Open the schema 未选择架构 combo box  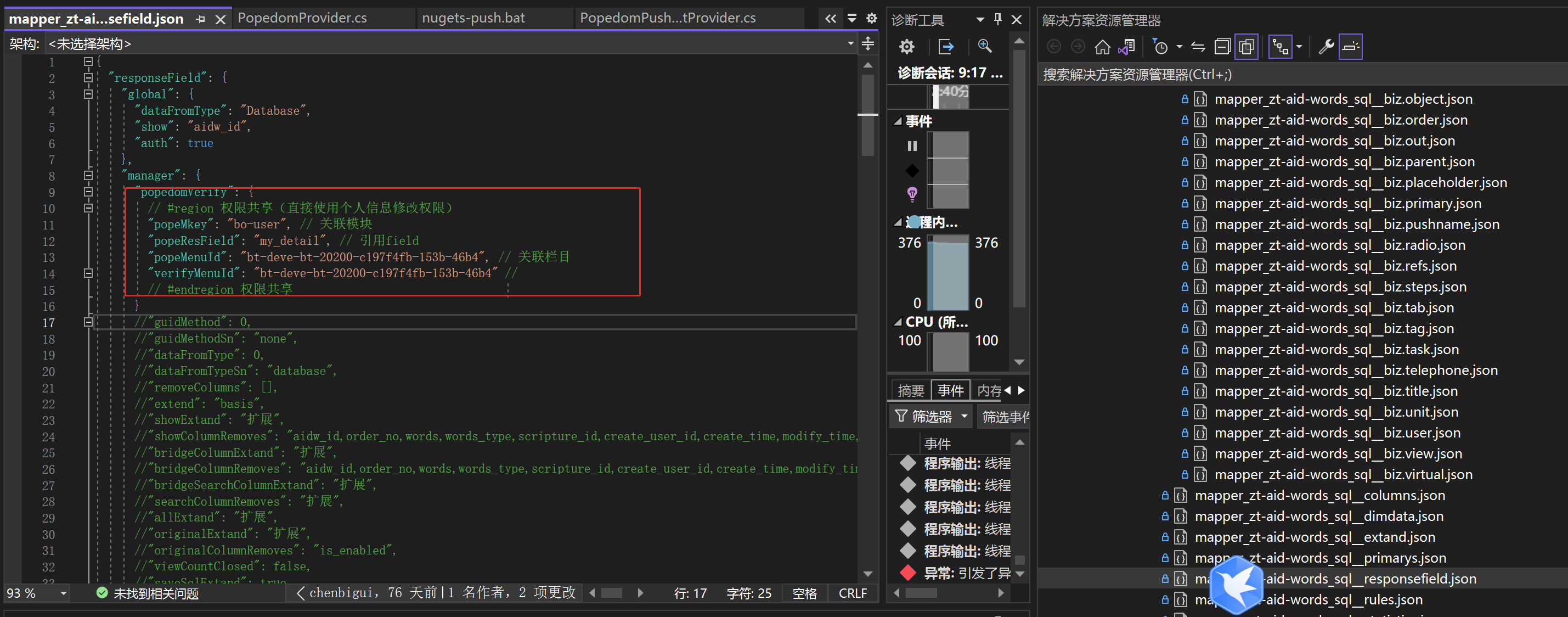pos(450,44)
